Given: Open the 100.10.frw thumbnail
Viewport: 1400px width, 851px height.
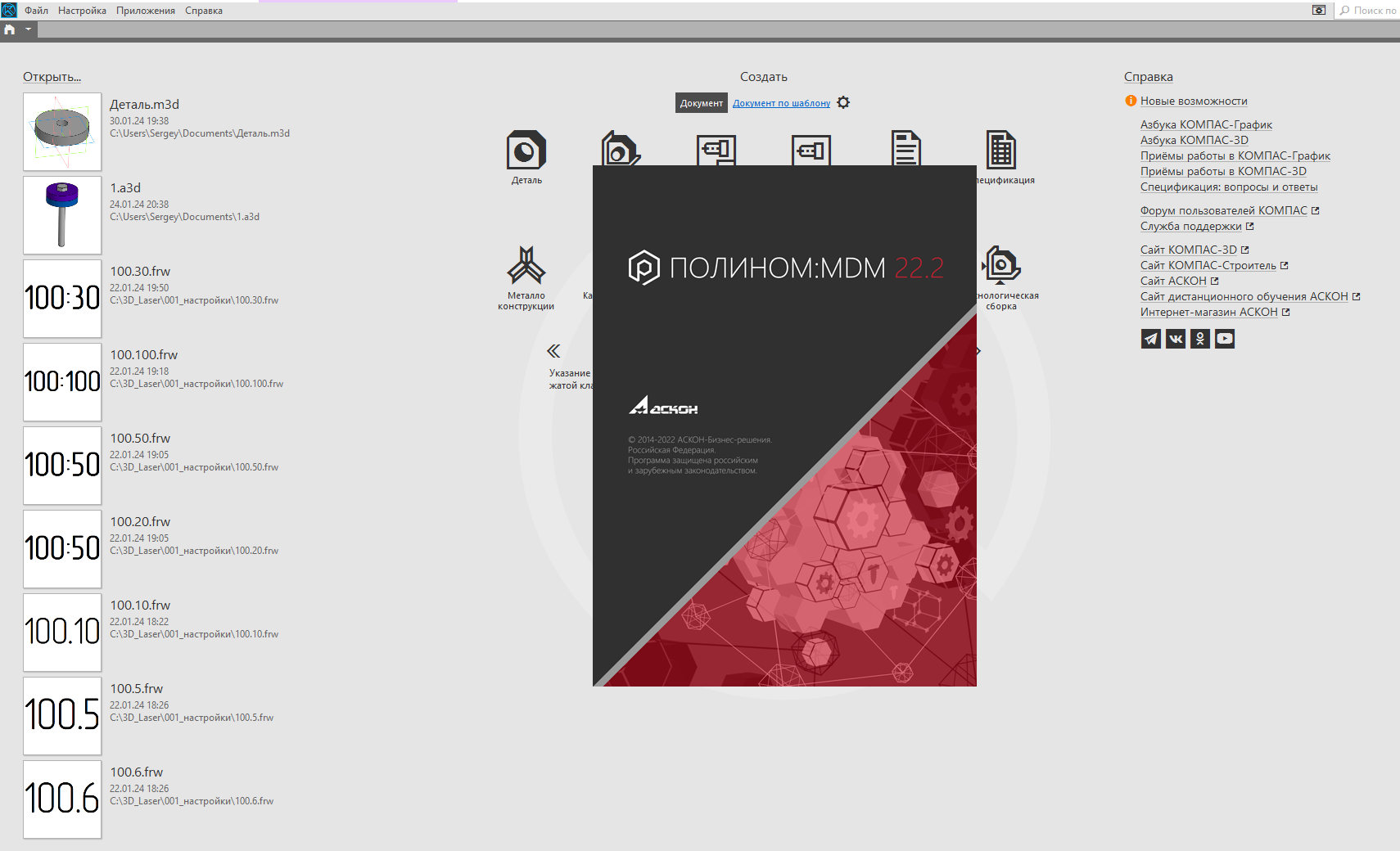Looking at the screenshot, I should point(62,633).
